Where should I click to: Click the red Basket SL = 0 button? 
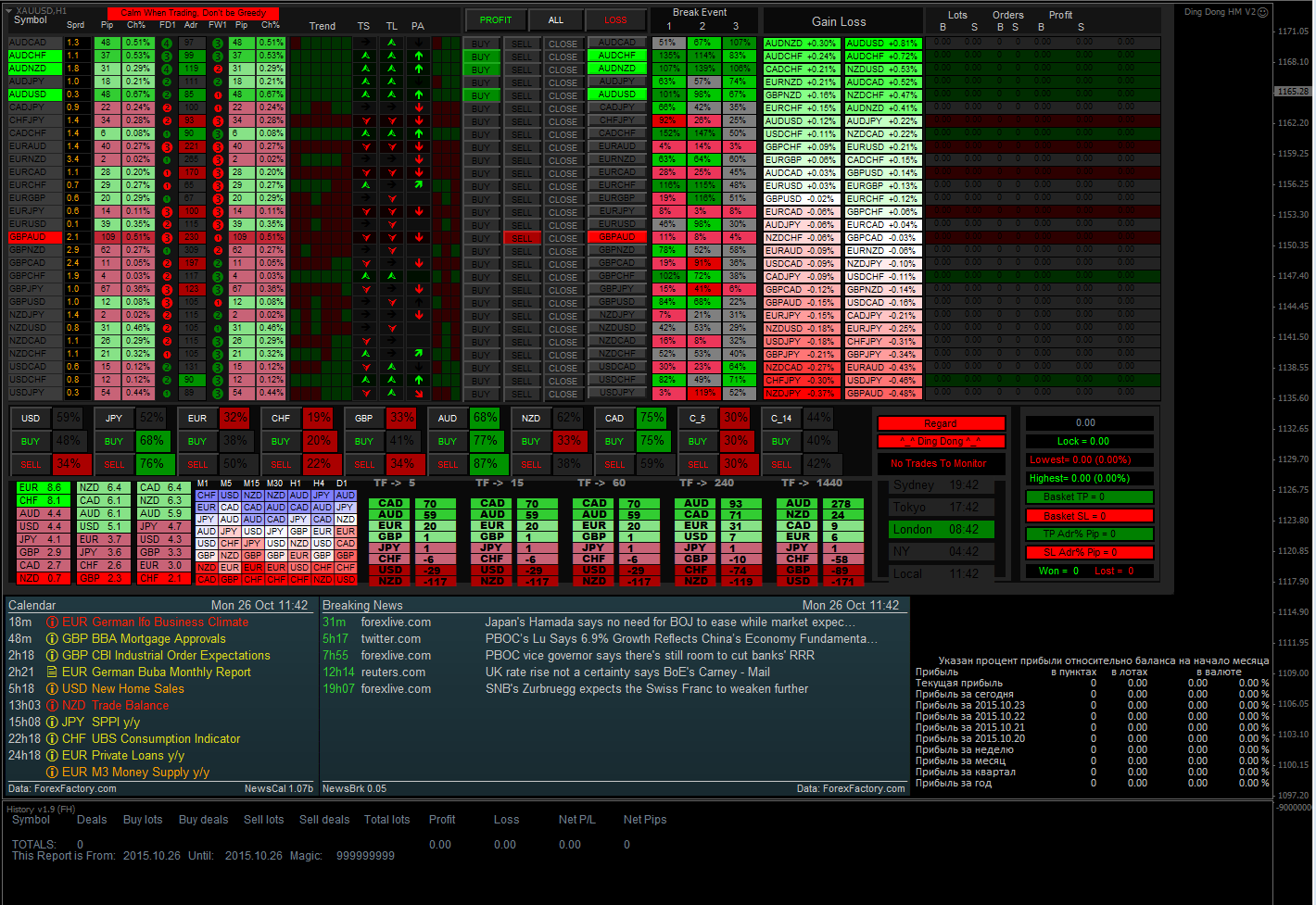click(1090, 515)
